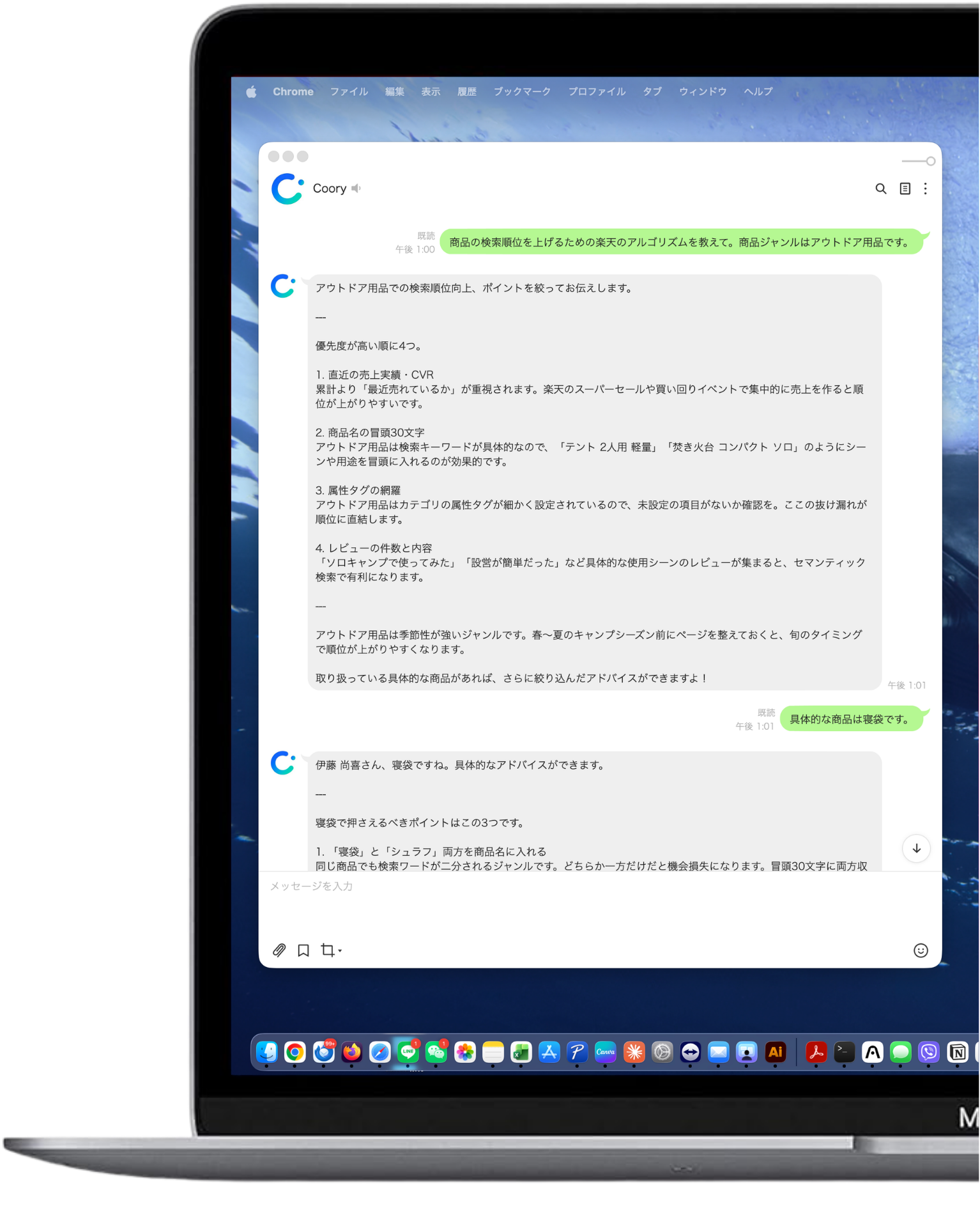The image size is (980, 1206).
Task: Open TeamViewer from the dock
Action: click(x=690, y=1052)
